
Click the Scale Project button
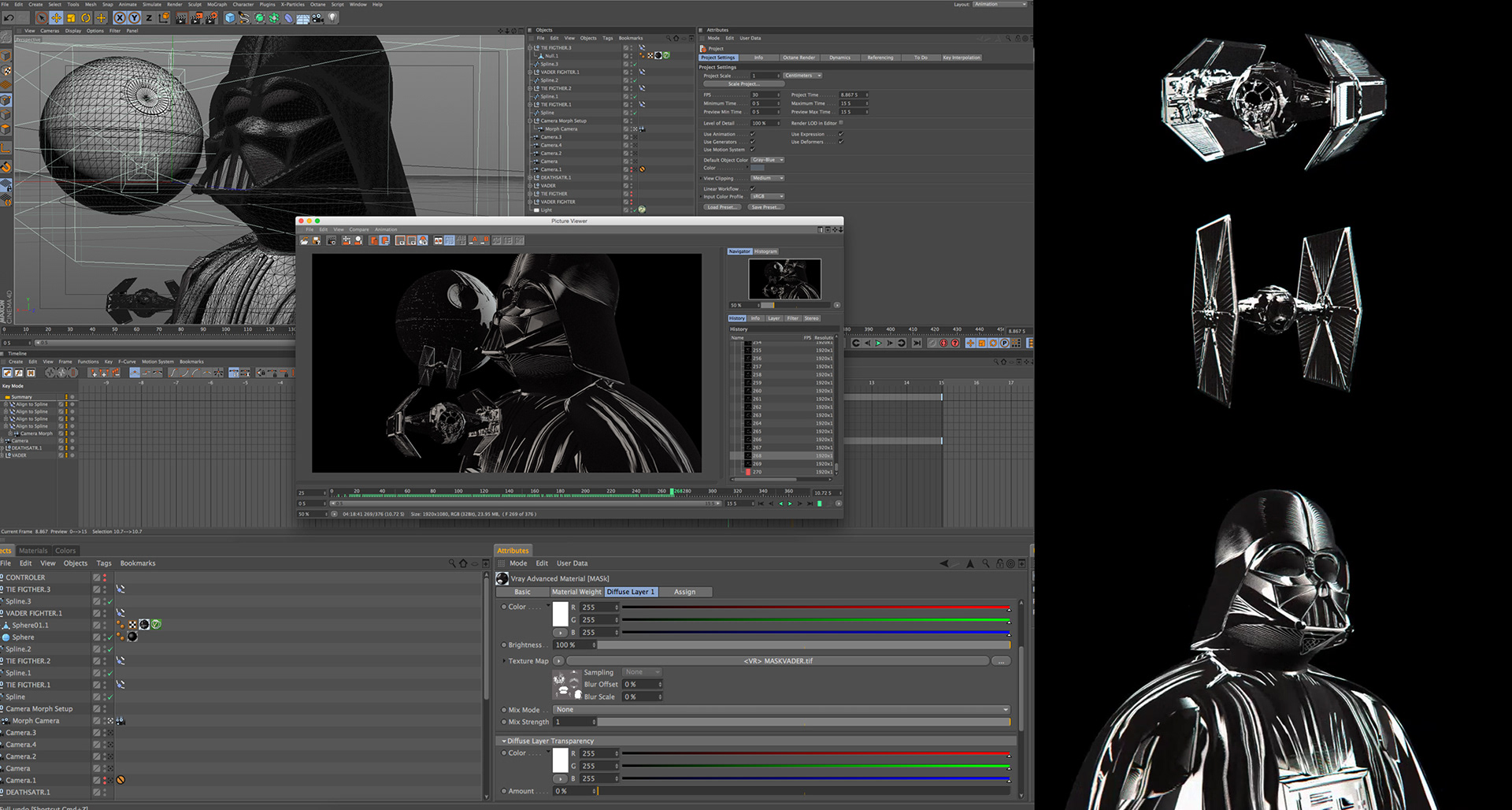pos(744,84)
